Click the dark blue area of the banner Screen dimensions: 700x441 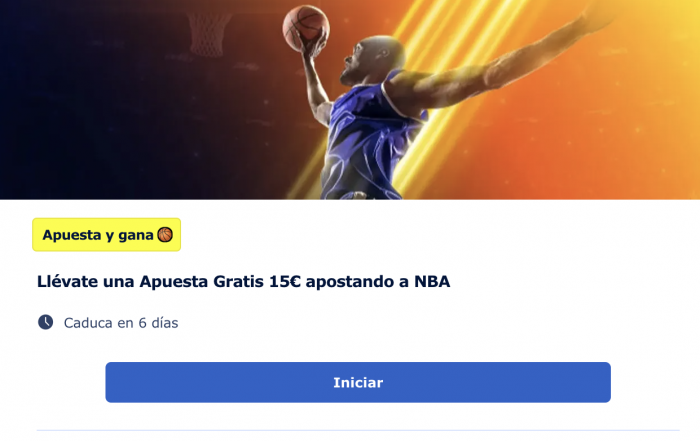89,112
